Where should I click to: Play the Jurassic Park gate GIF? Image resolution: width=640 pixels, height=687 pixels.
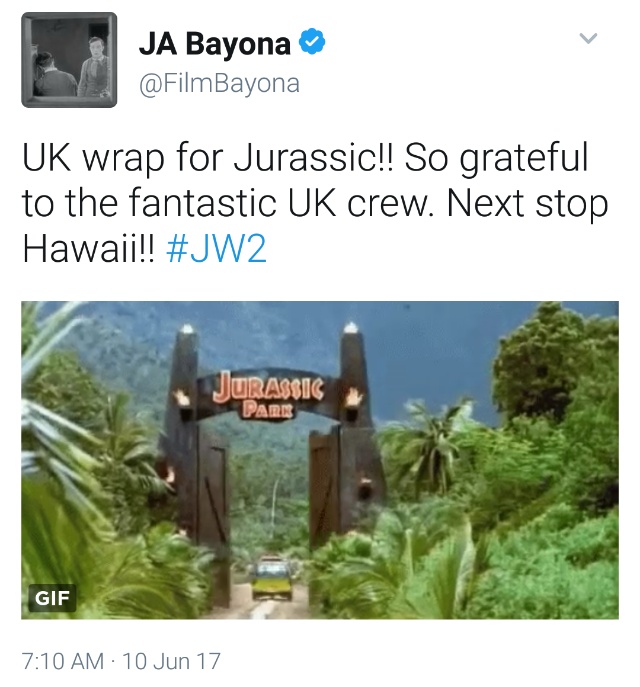pos(320,460)
